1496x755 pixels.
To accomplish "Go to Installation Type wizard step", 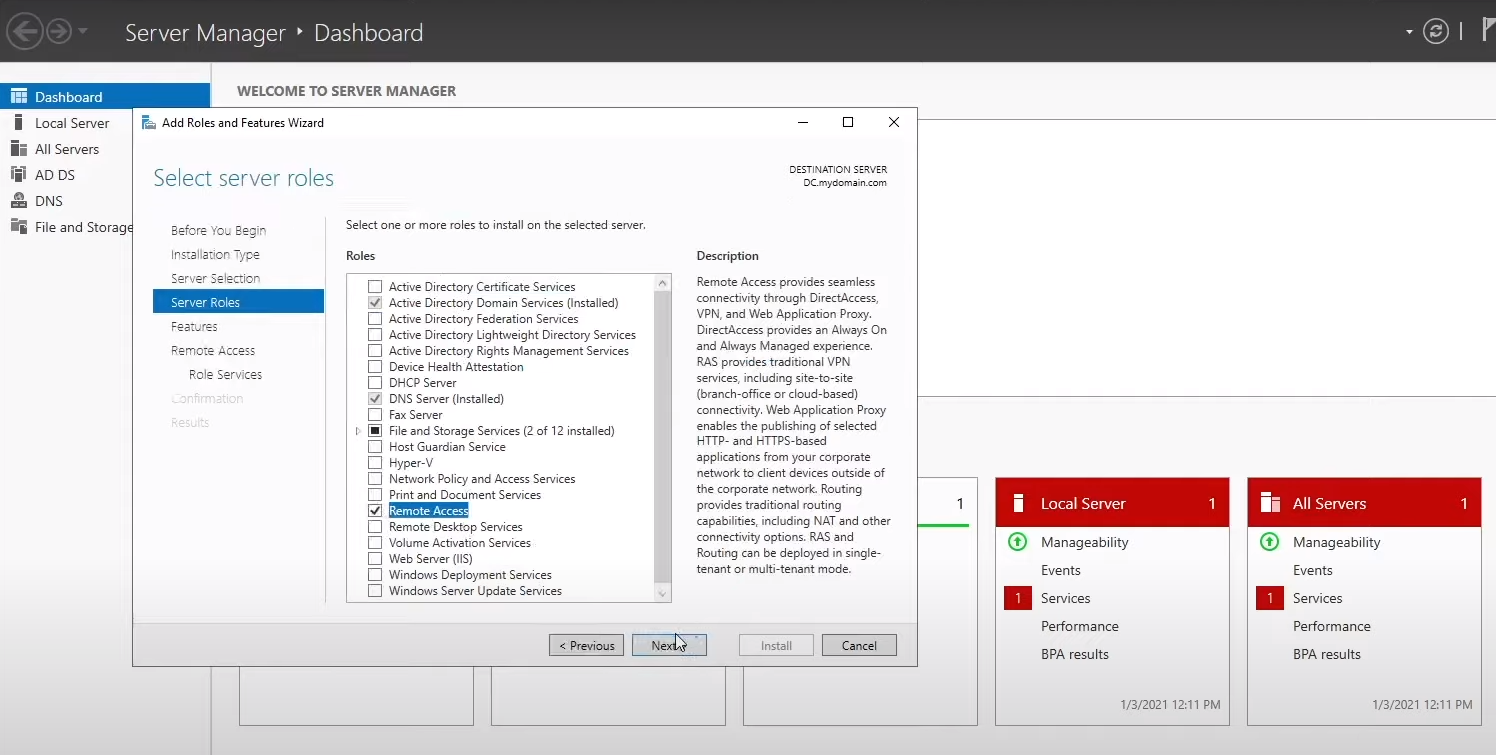I will (215, 255).
